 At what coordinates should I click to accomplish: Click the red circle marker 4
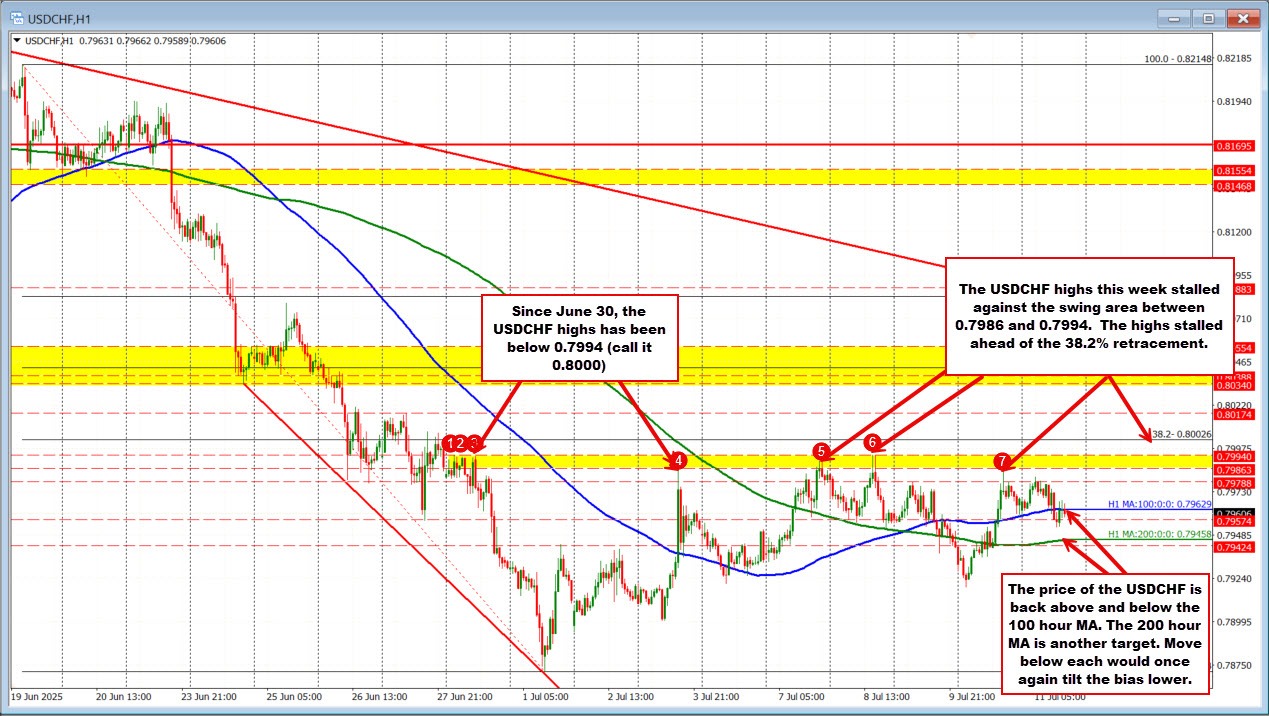679,460
